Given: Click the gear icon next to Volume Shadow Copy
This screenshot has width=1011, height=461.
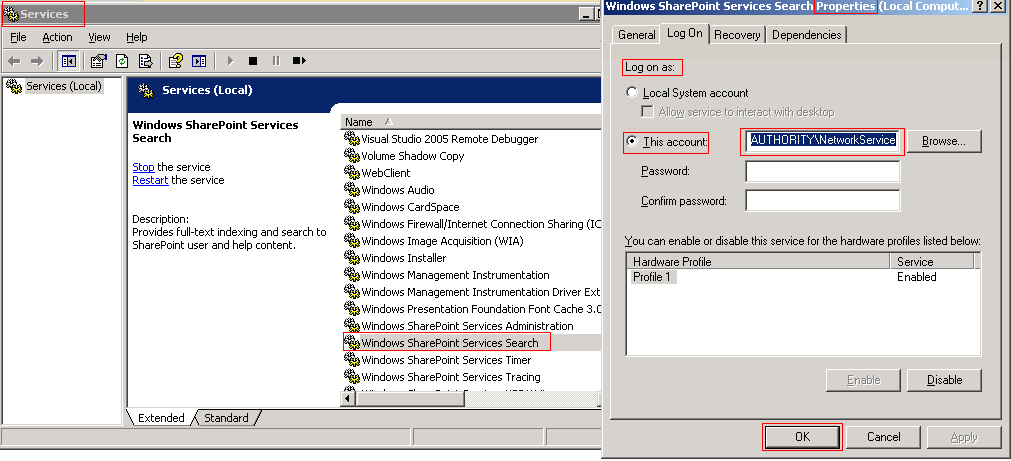Looking at the screenshot, I should coord(351,155).
